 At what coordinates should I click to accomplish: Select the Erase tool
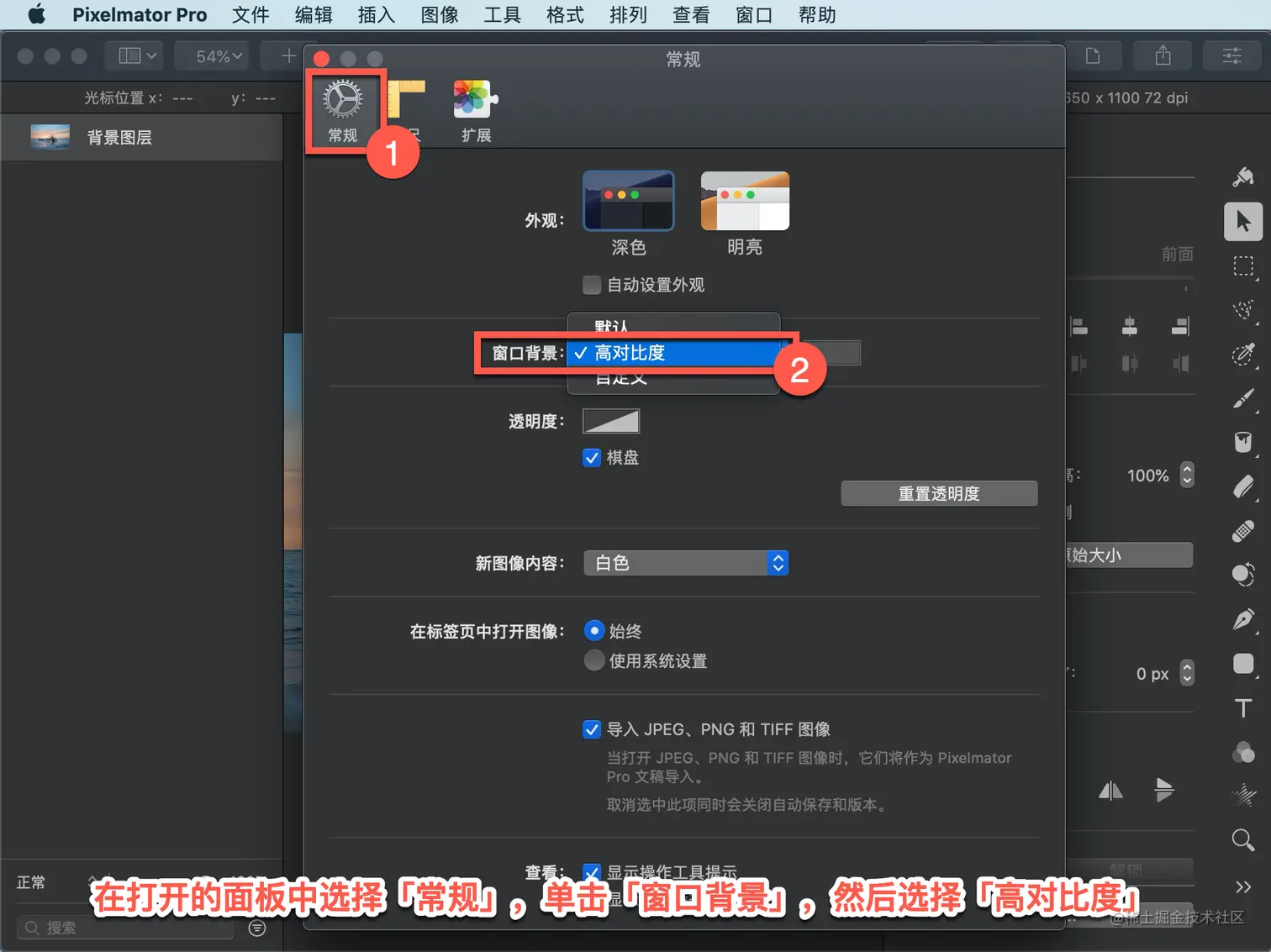[1243, 487]
